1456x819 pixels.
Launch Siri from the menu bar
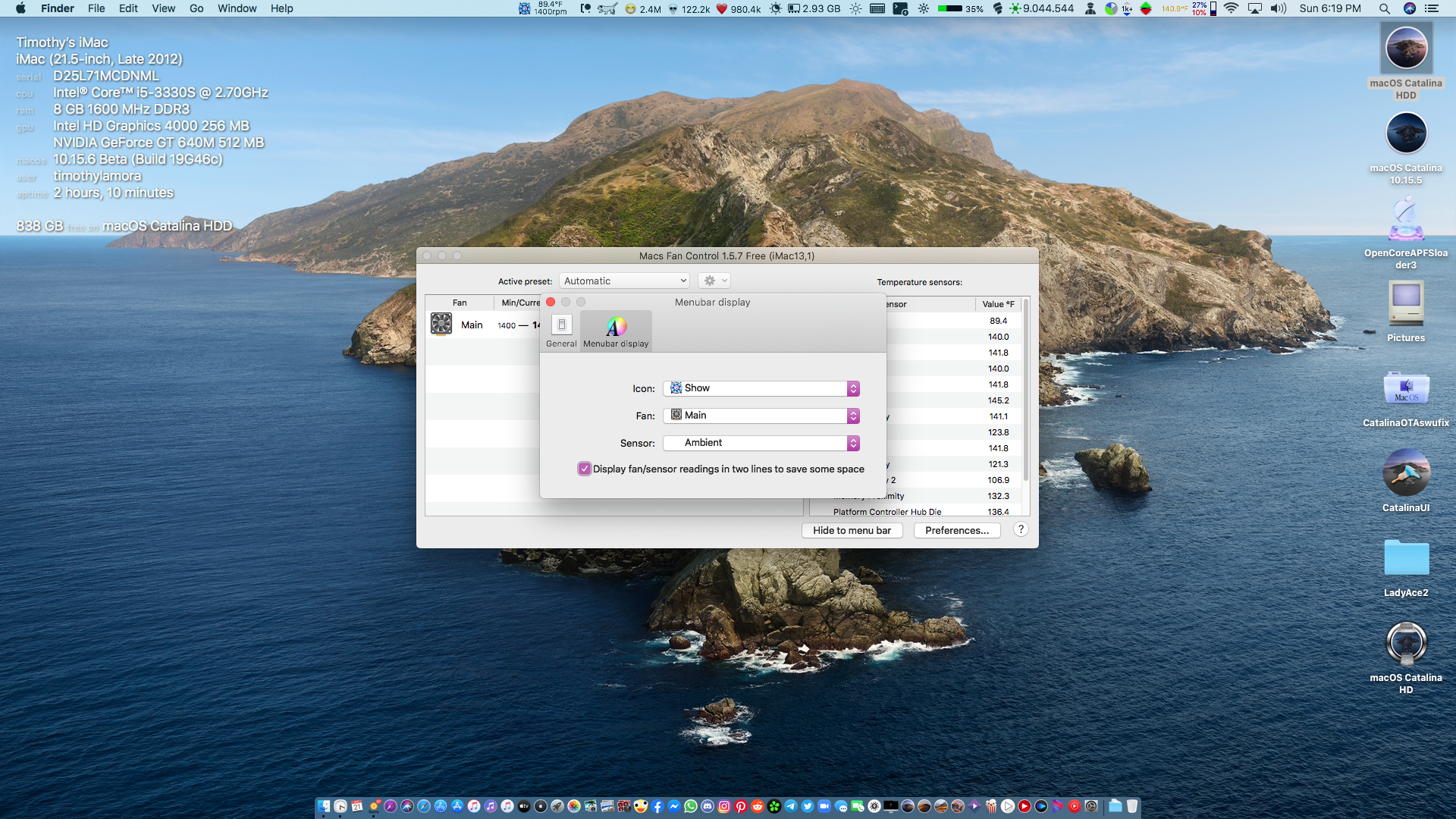point(1409,8)
